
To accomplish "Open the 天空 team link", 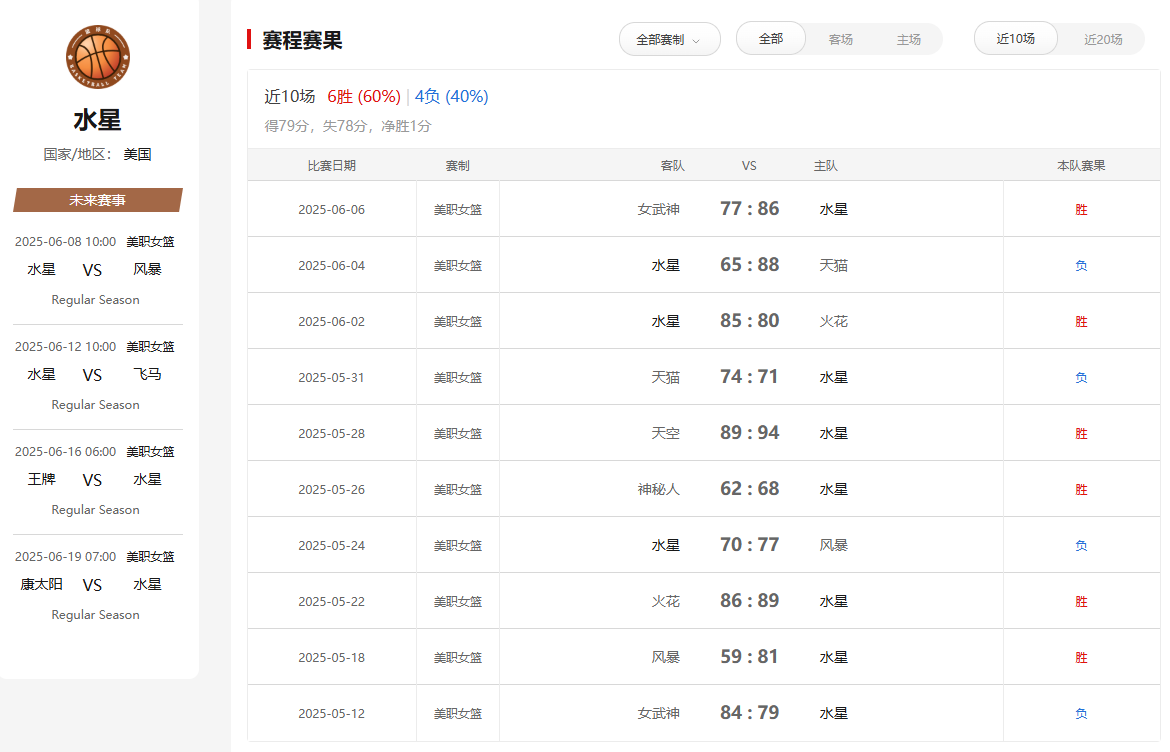I will click(665, 433).
